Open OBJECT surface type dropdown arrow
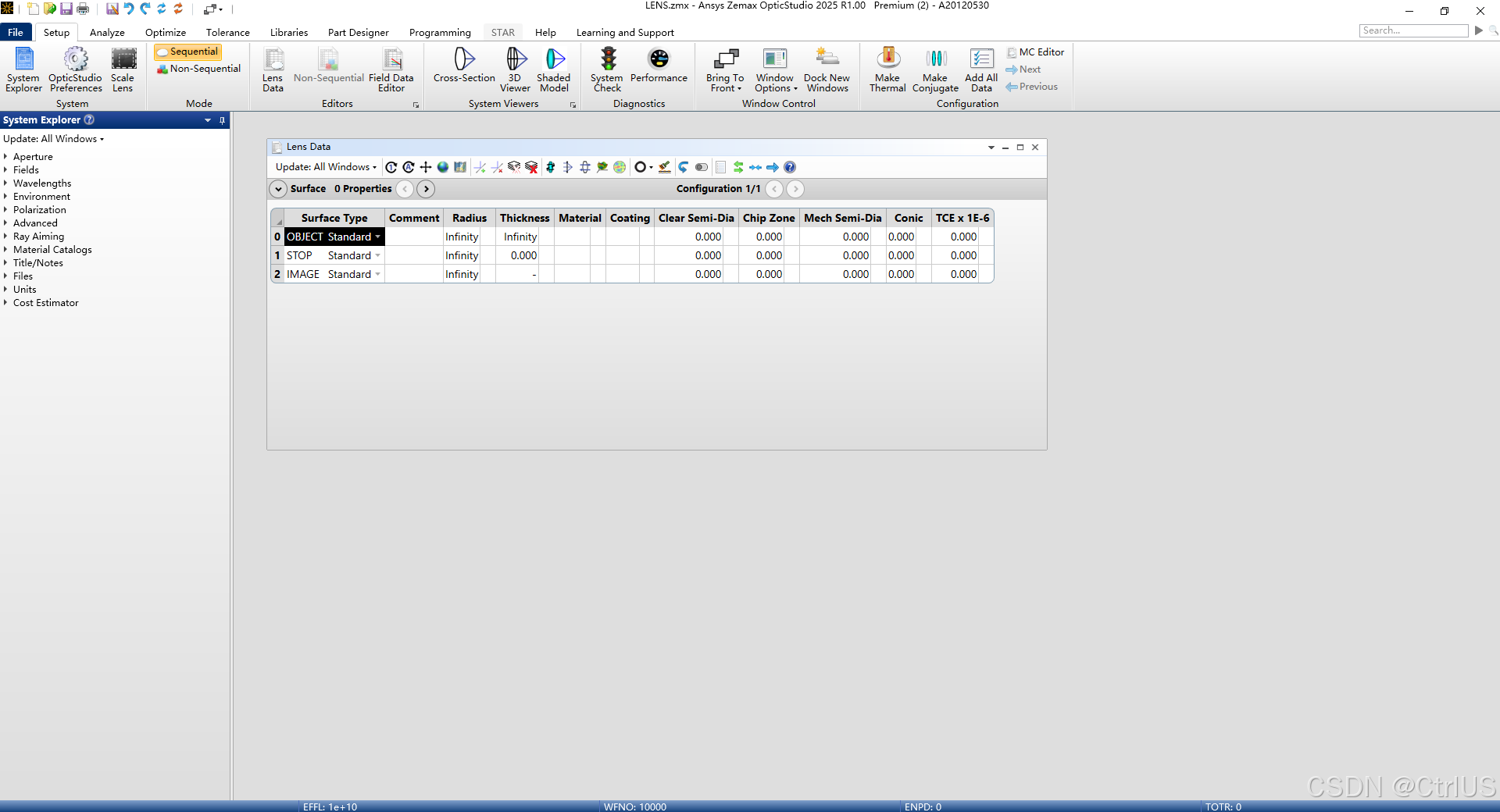This screenshot has height=812, width=1500. click(x=378, y=237)
